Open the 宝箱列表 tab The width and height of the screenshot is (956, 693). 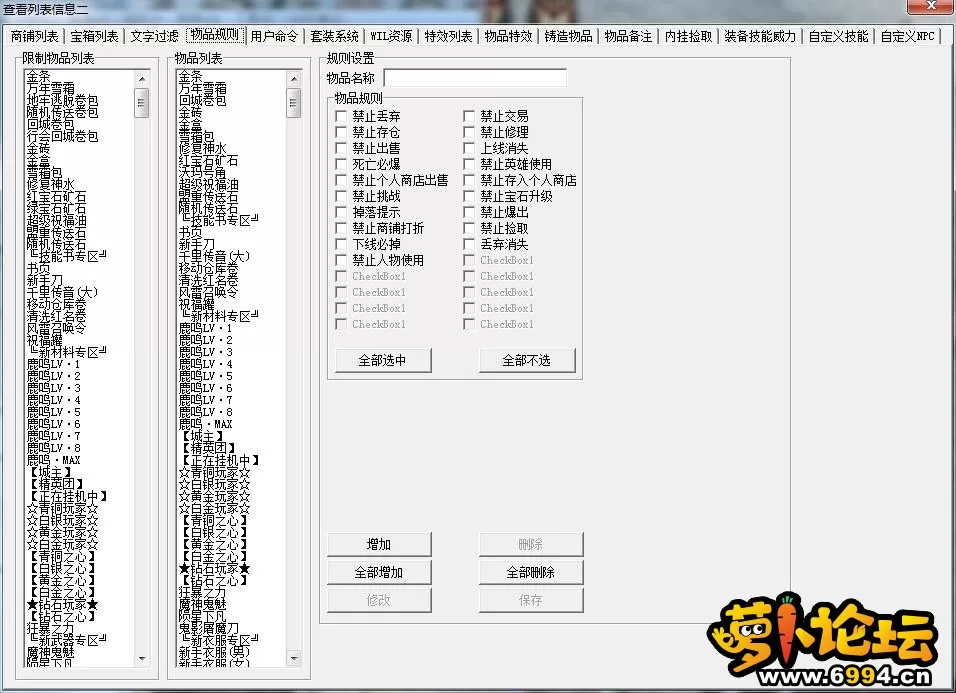(x=94, y=37)
